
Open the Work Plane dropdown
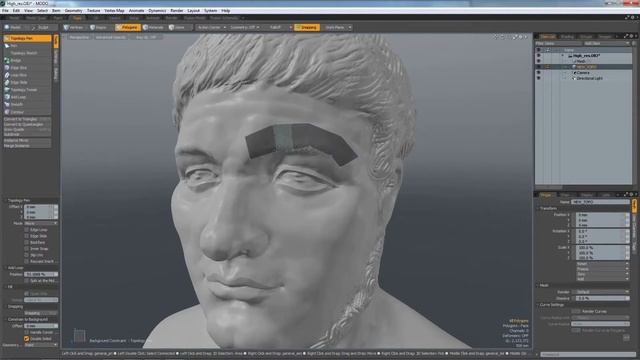pos(337,28)
